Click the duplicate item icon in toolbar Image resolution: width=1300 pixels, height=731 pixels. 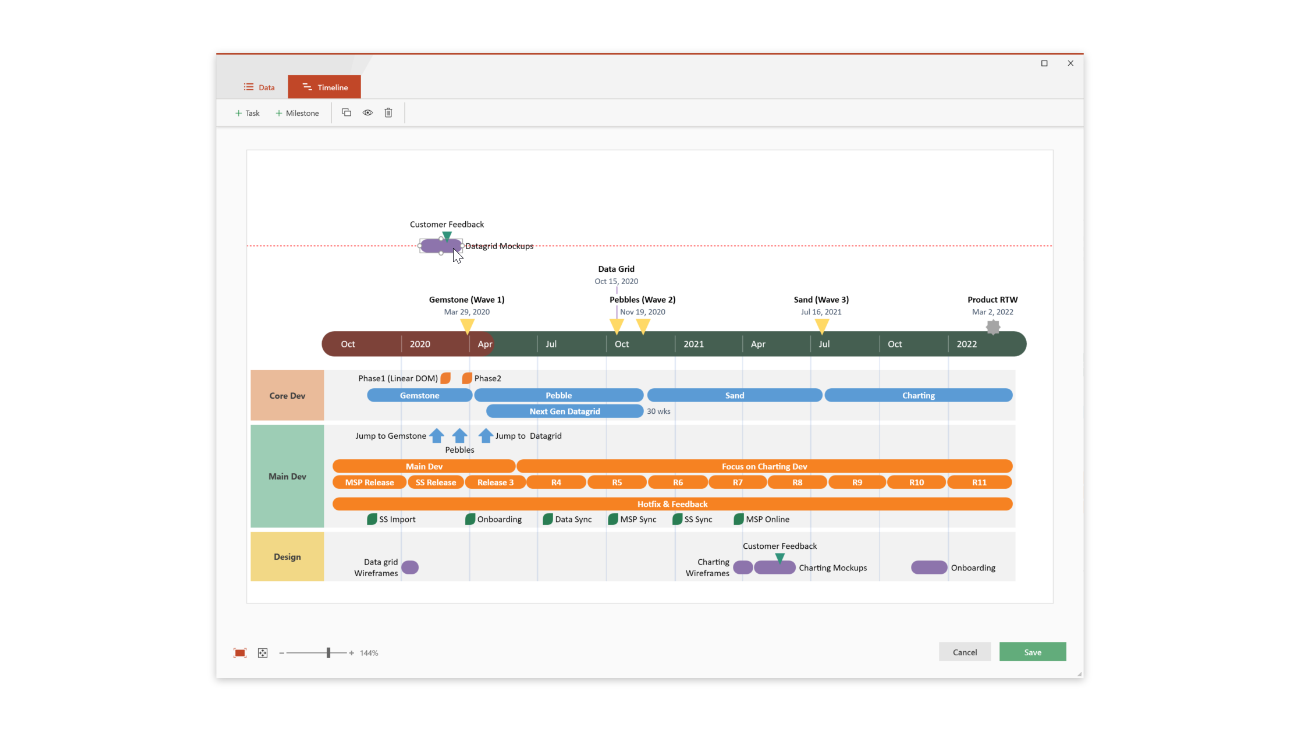346,113
